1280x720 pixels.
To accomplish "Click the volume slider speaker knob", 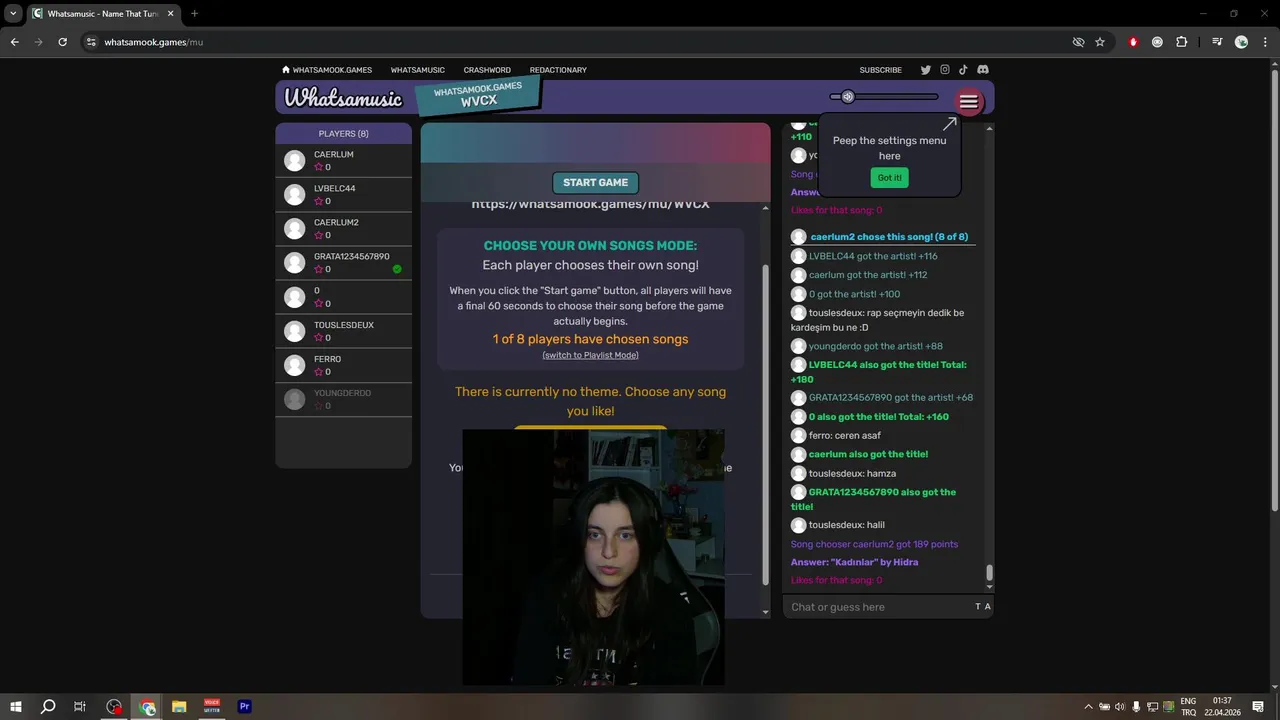I will click(x=848, y=97).
